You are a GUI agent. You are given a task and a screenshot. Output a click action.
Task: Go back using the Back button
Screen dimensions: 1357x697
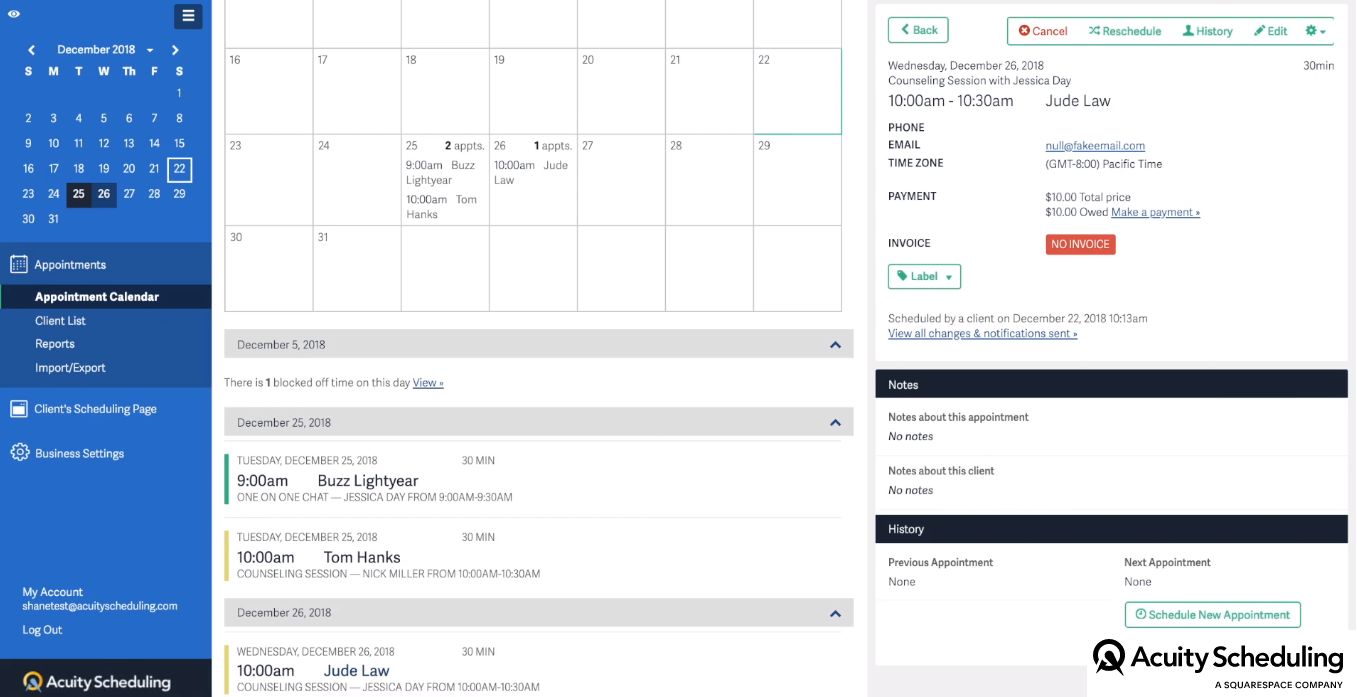pos(918,30)
